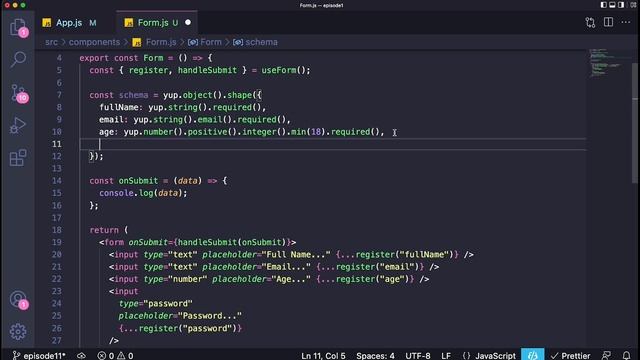Screen dimensions: 640x360
Task: Click 'return' keyword on line 18
Action: coord(104,230)
